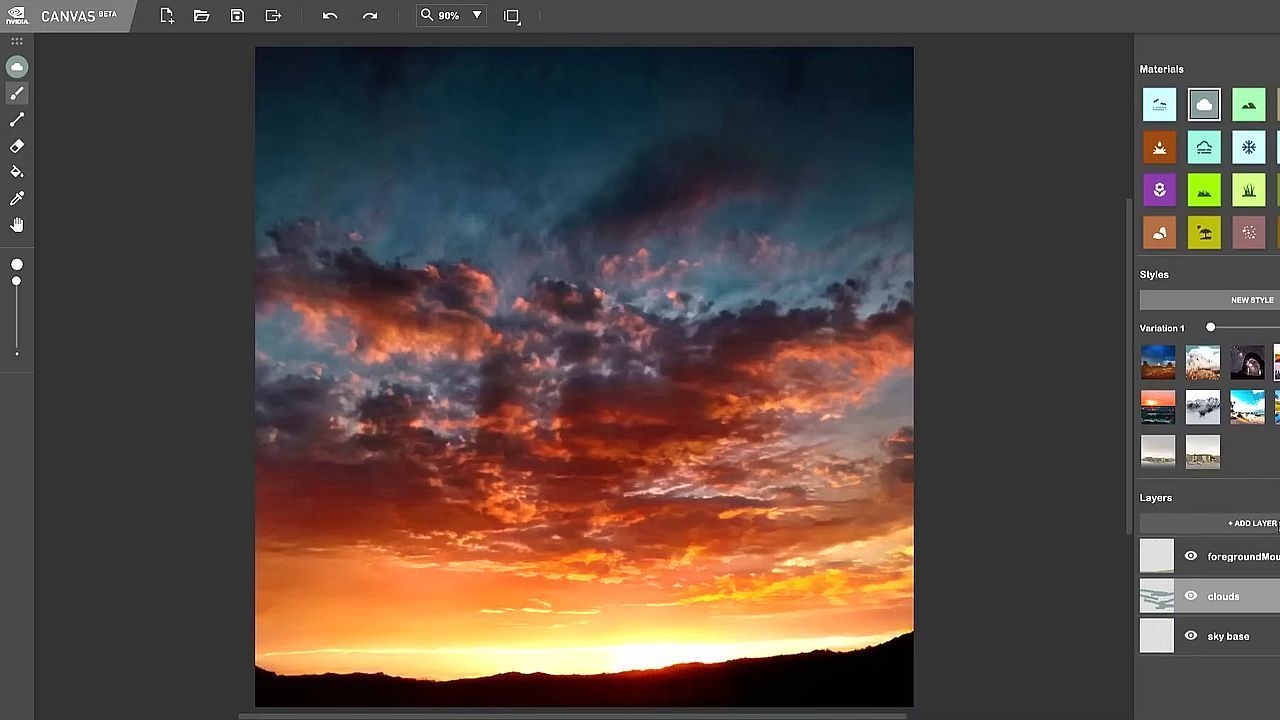This screenshot has height=720, width=1280.
Task: Pick the brown stones material
Action: (x=1160, y=233)
